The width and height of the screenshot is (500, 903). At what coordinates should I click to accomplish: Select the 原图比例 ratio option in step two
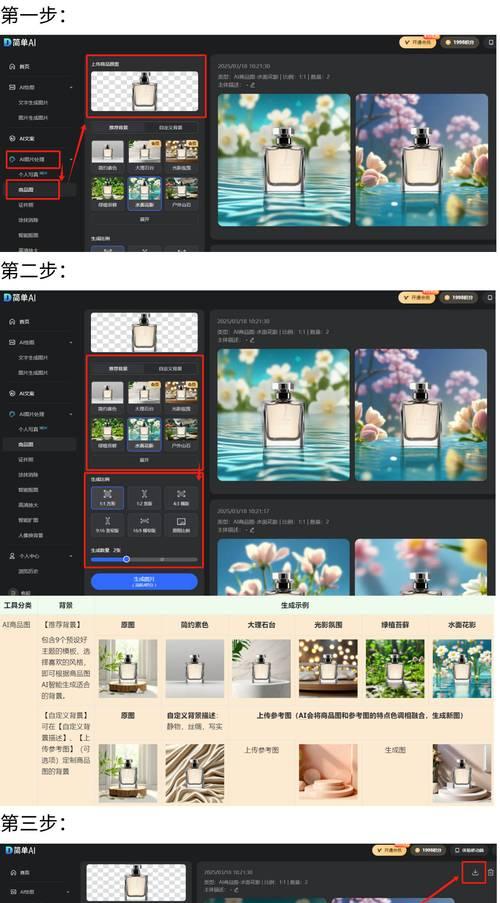coord(181,525)
